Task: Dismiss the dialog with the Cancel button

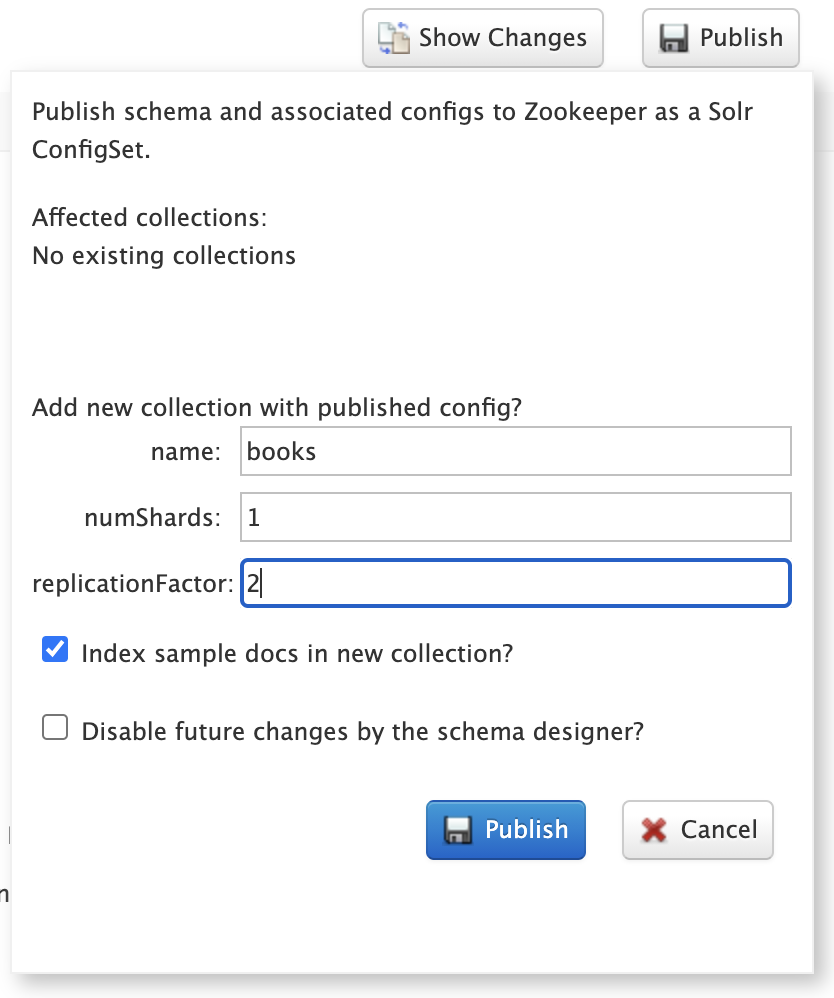Action: (718, 830)
